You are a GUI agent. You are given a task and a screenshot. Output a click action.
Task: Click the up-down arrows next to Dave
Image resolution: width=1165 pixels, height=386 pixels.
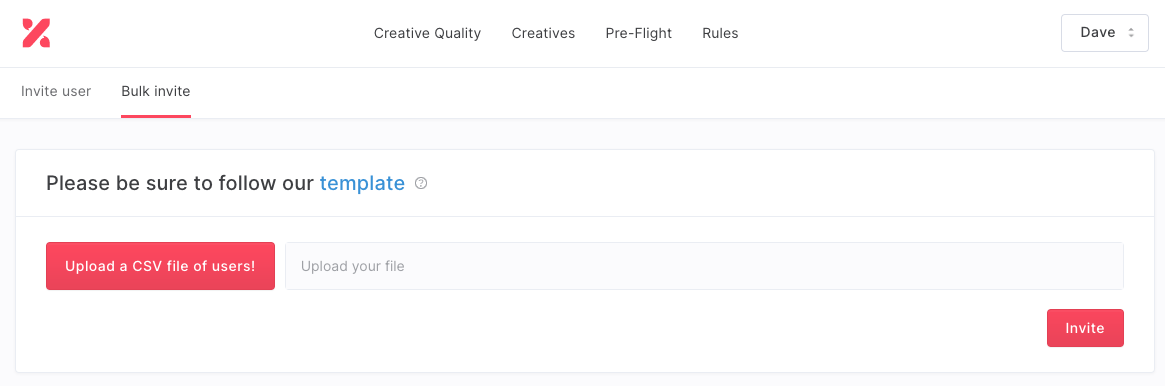(1131, 33)
